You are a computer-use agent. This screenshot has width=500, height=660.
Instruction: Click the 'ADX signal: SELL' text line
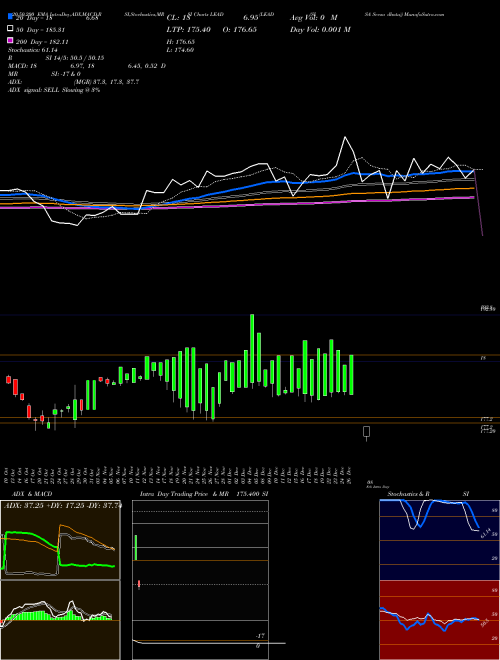click(x=54, y=90)
